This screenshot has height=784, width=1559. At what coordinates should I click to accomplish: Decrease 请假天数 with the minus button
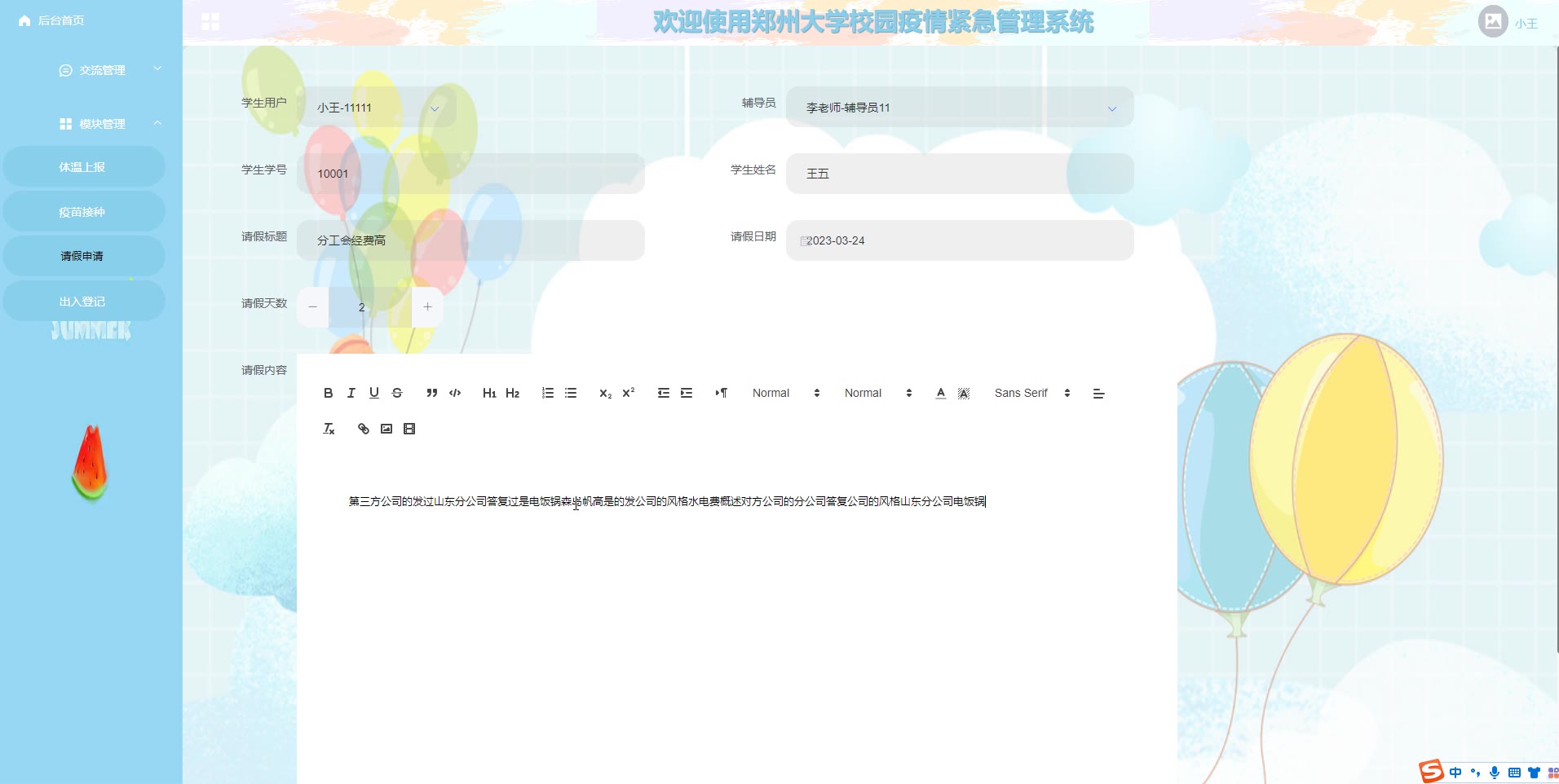tap(313, 307)
